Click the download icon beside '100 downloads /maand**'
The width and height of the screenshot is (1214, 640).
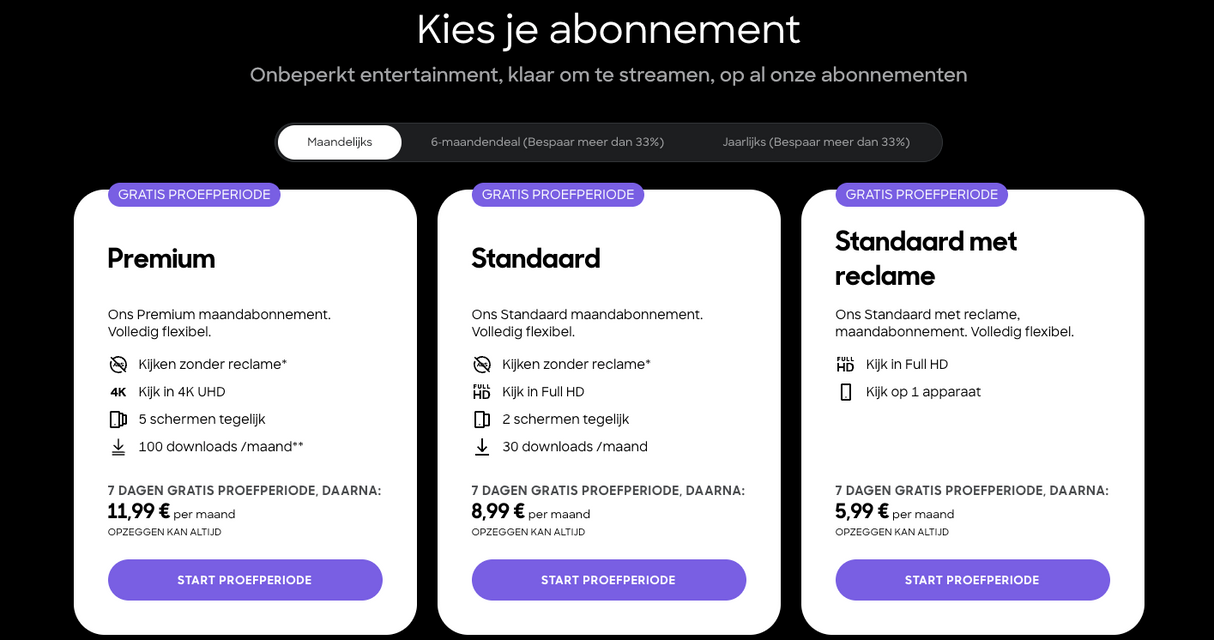click(x=117, y=446)
